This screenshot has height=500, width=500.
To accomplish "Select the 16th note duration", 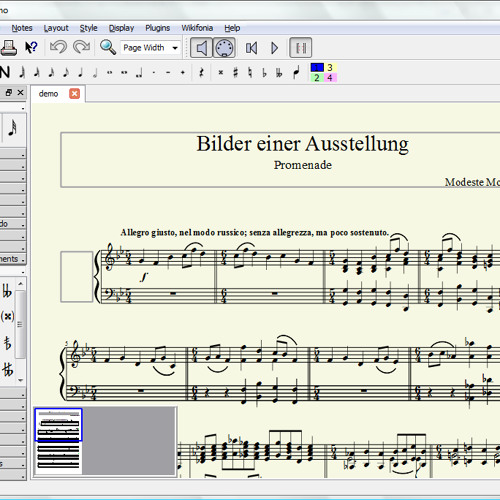I will [x=51, y=72].
